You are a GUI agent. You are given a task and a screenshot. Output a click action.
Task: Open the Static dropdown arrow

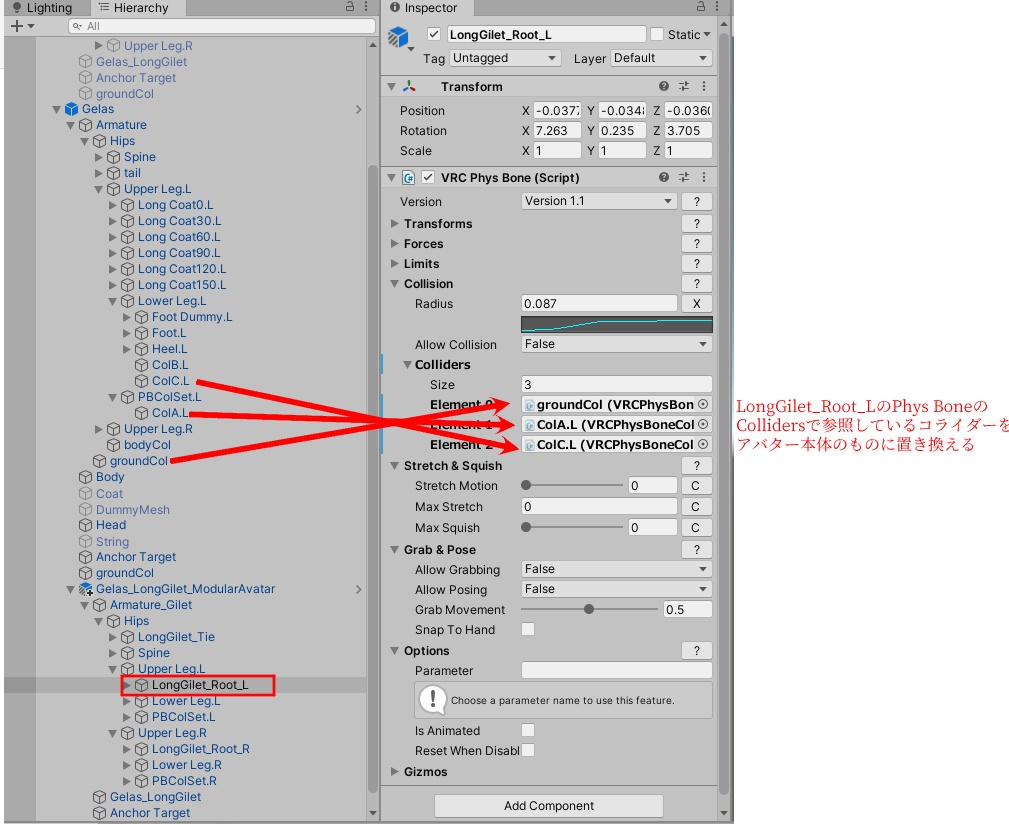(x=707, y=34)
